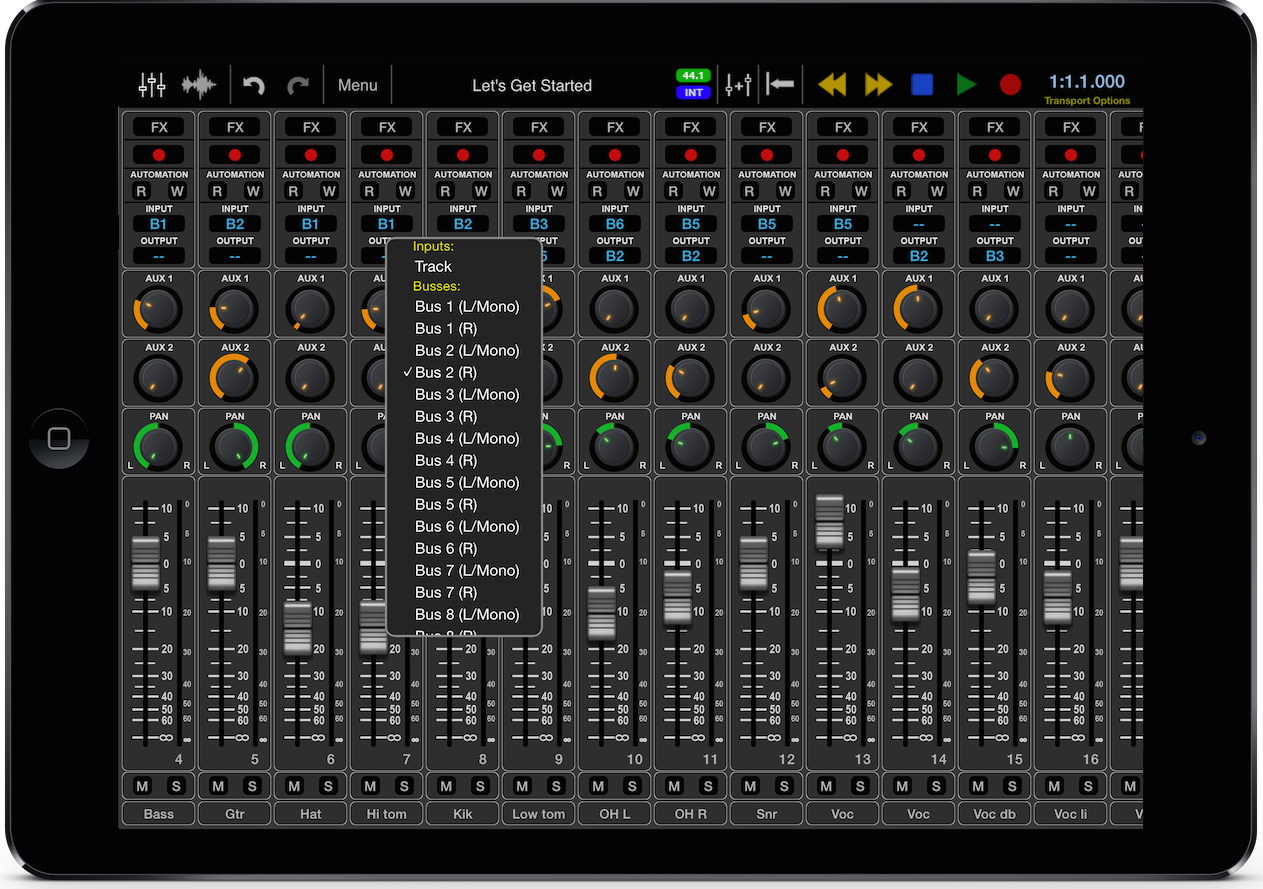Arm record on the Hat channel
The height and width of the screenshot is (889, 1263).
click(311, 155)
